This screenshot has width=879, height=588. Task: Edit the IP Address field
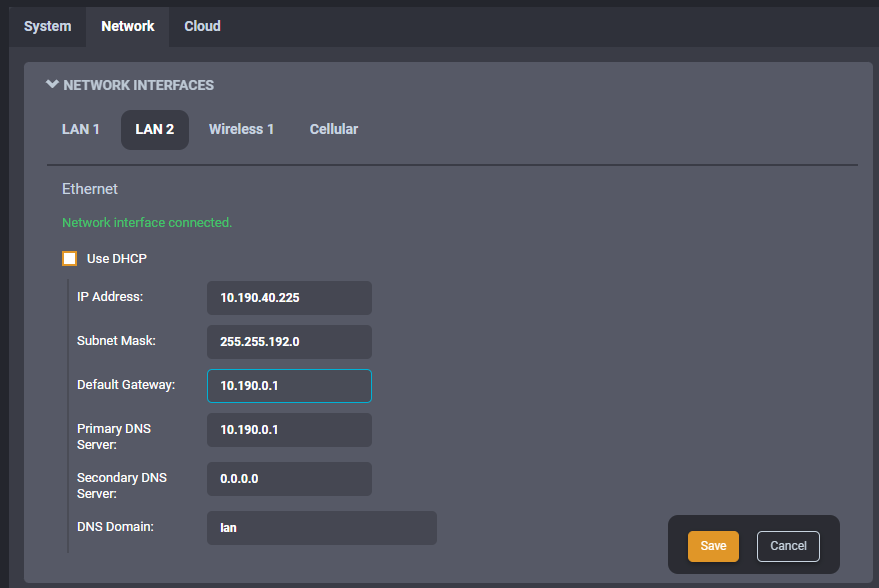click(289, 298)
